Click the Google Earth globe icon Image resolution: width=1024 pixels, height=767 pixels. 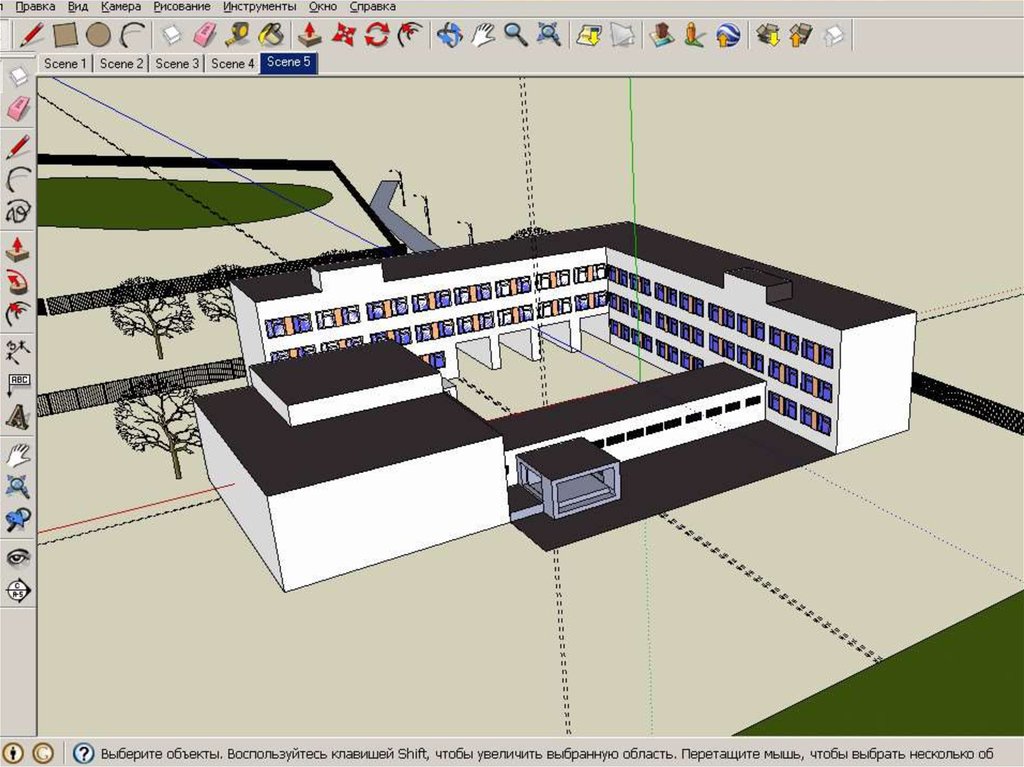coord(726,35)
